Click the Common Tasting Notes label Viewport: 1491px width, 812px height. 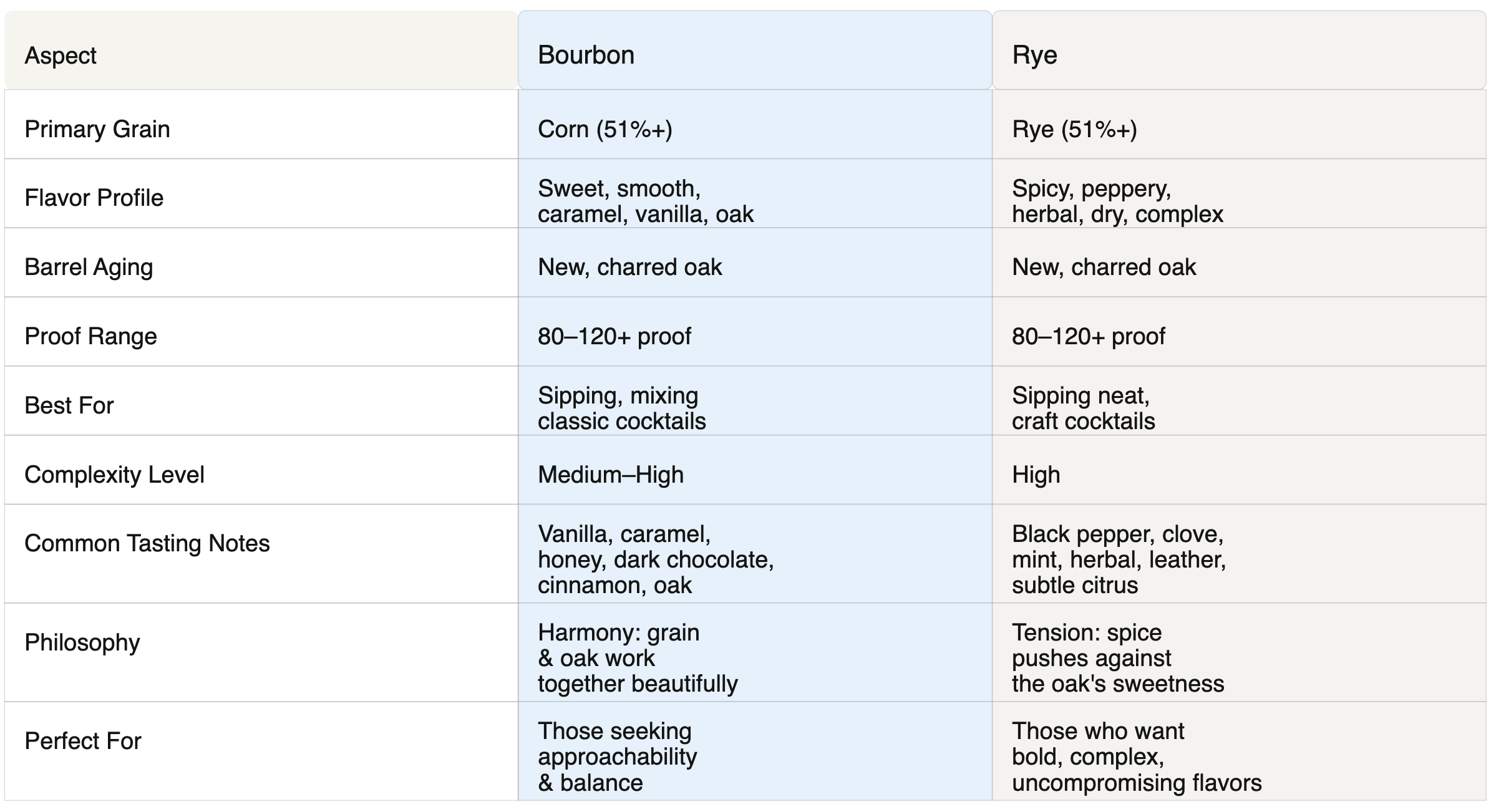tap(147, 543)
